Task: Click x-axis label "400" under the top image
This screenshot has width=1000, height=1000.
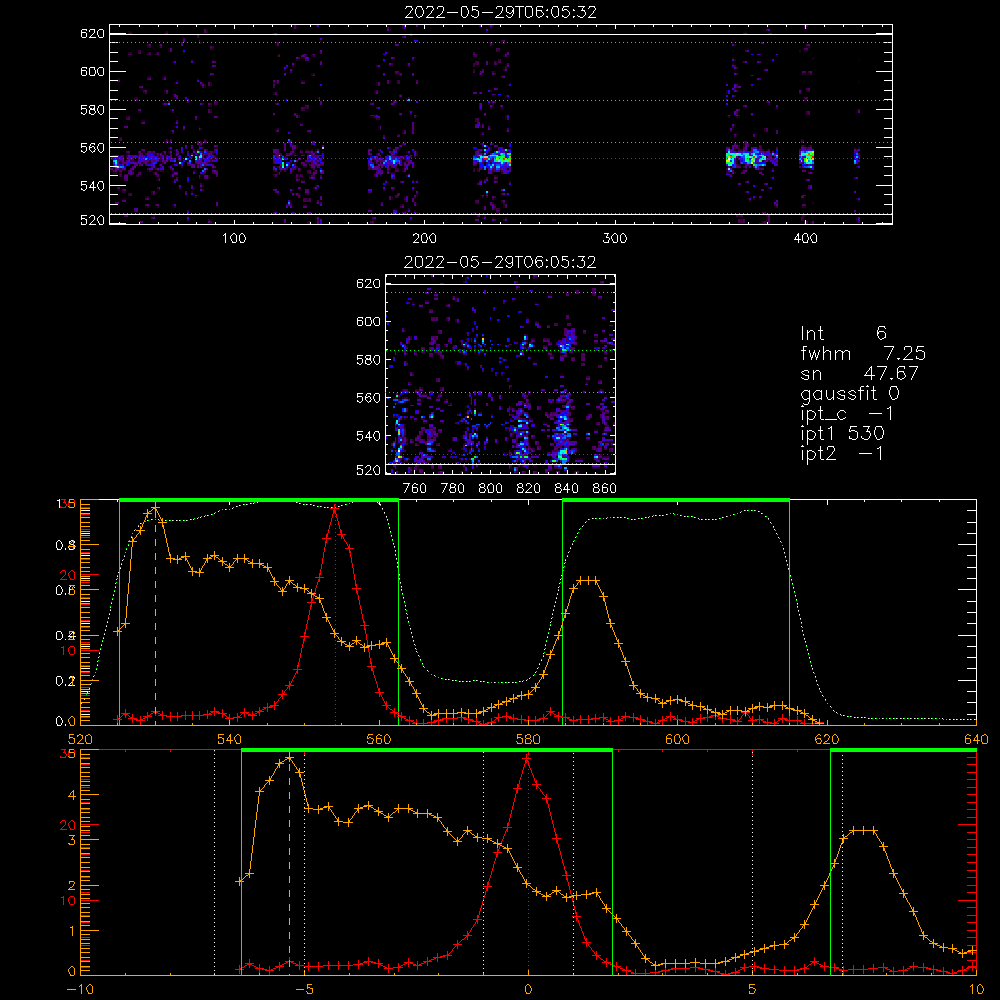Action: [805, 239]
